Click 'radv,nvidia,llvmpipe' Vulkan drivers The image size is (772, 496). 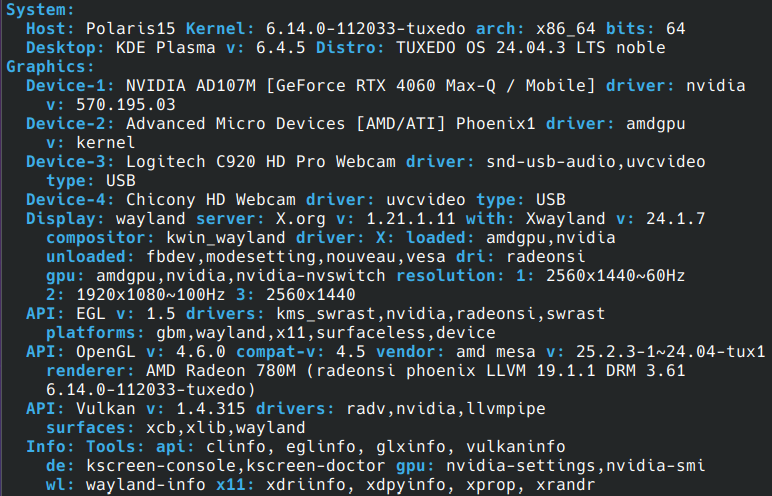click(x=446, y=408)
